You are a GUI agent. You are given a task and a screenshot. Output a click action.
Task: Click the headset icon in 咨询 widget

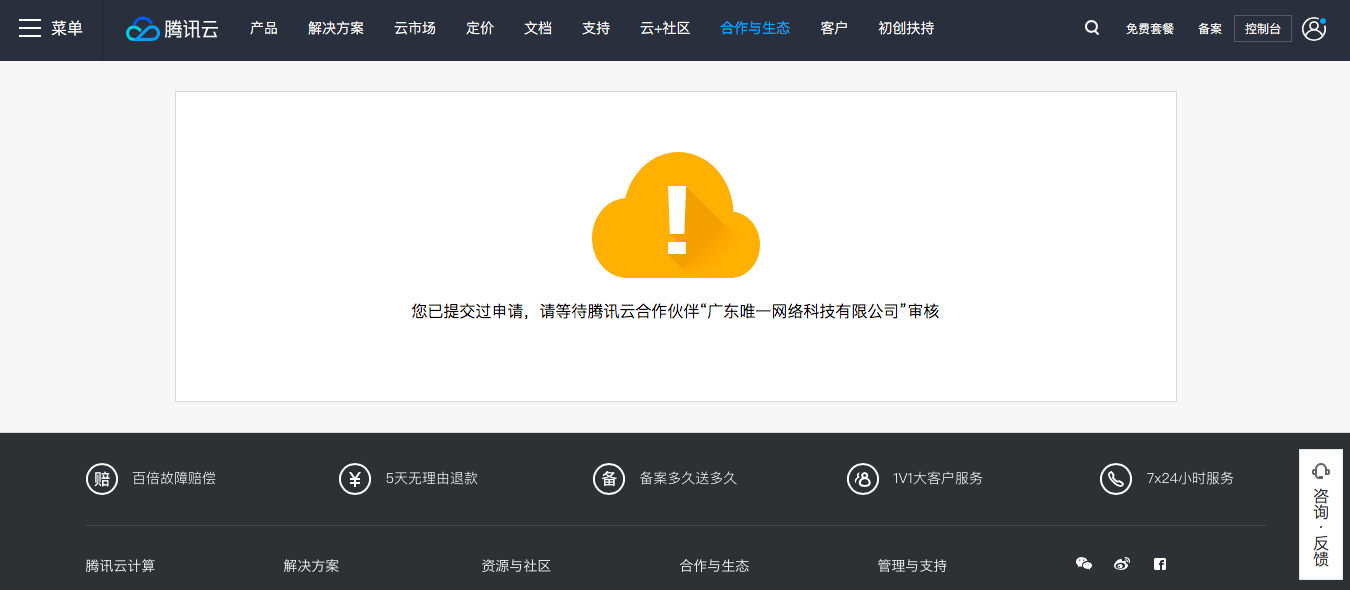tap(1320, 471)
